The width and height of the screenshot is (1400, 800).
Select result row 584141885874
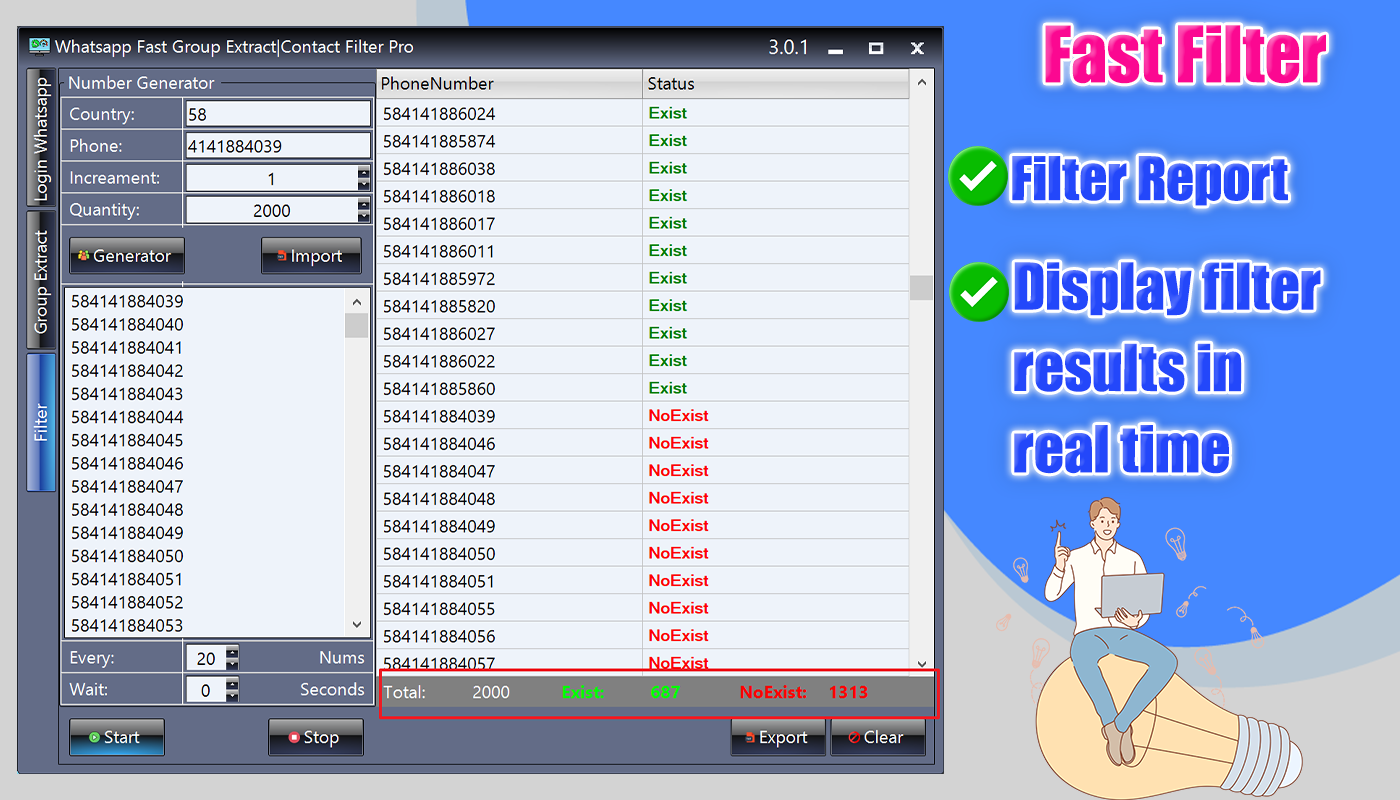(643, 141)
